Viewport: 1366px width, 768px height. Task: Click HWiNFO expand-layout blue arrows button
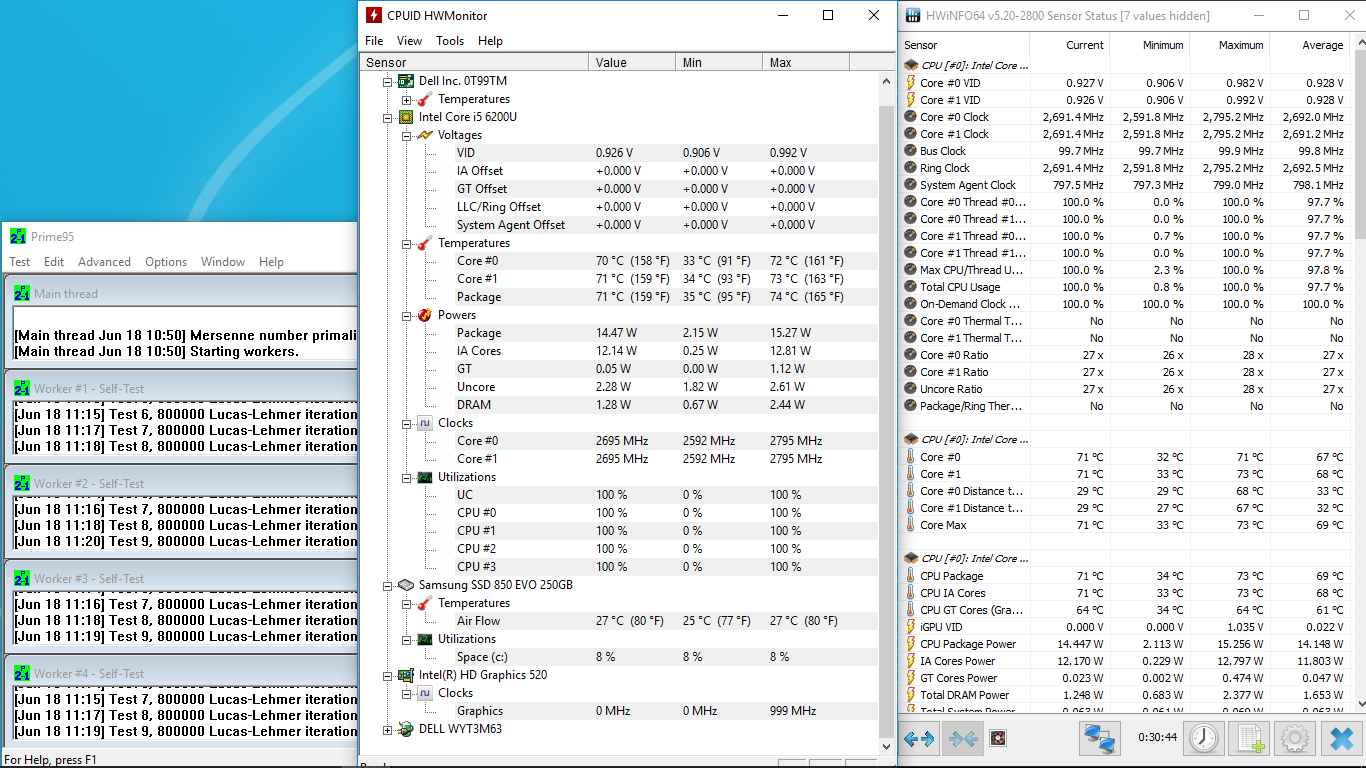pyautogui.click(x=919, y=739)
